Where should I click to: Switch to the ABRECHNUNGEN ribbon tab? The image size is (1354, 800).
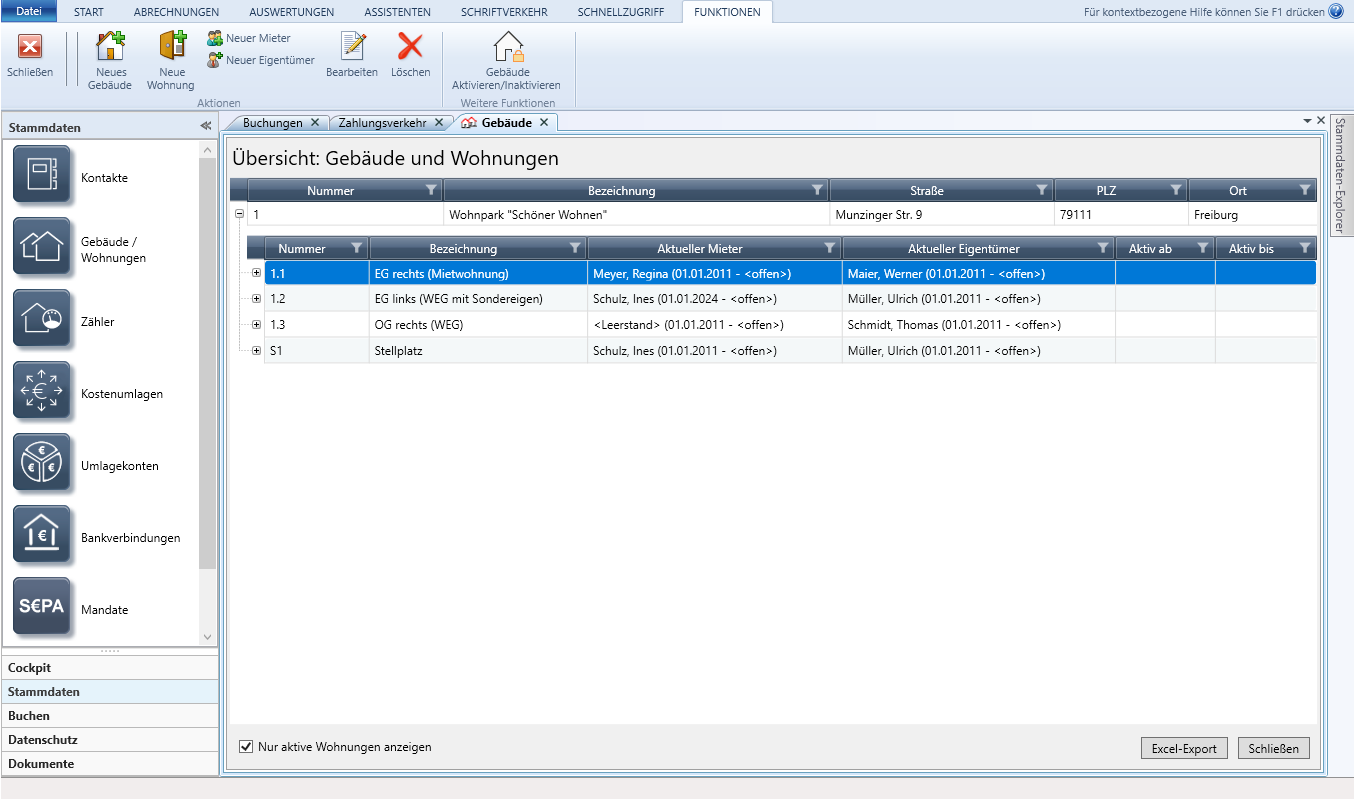(x=176, y=12)
